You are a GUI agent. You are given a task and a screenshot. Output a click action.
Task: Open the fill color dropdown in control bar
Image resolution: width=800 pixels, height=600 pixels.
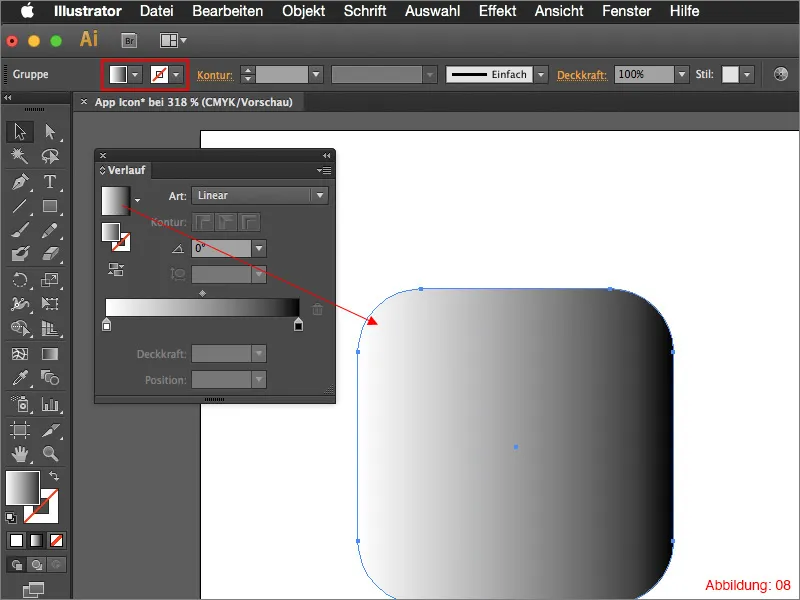click(135, 74)
